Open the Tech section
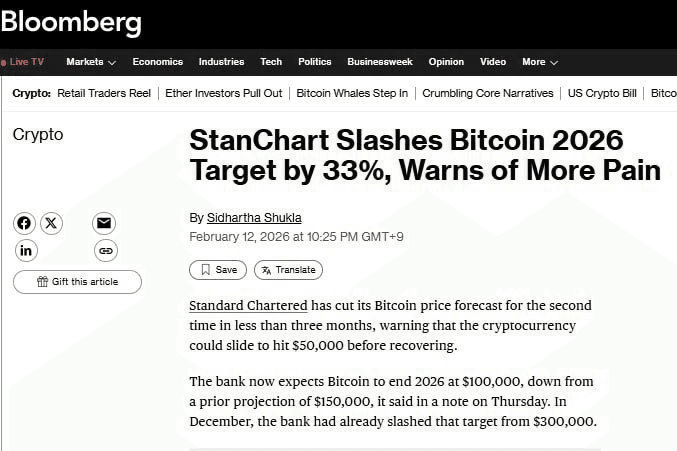677x451 pixels. coord(271,62)
